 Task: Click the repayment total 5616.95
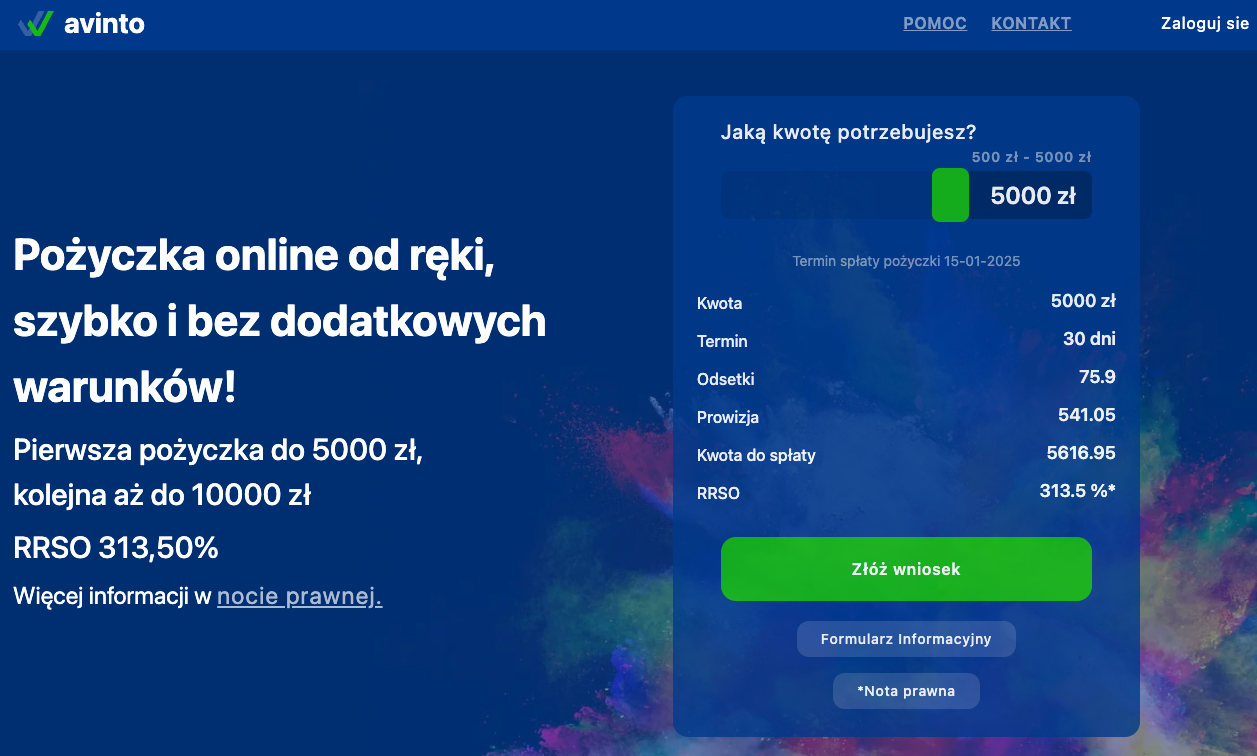[1081, 453]
